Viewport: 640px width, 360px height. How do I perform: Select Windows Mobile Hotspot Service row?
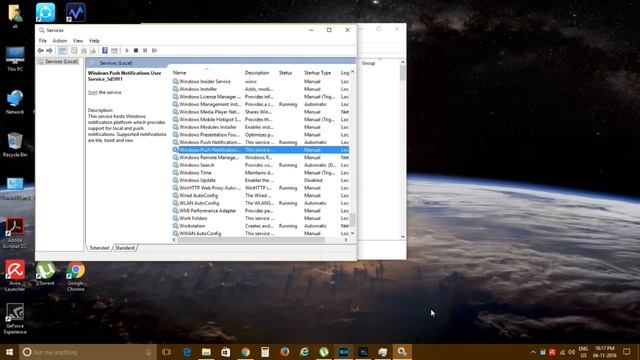260,120
